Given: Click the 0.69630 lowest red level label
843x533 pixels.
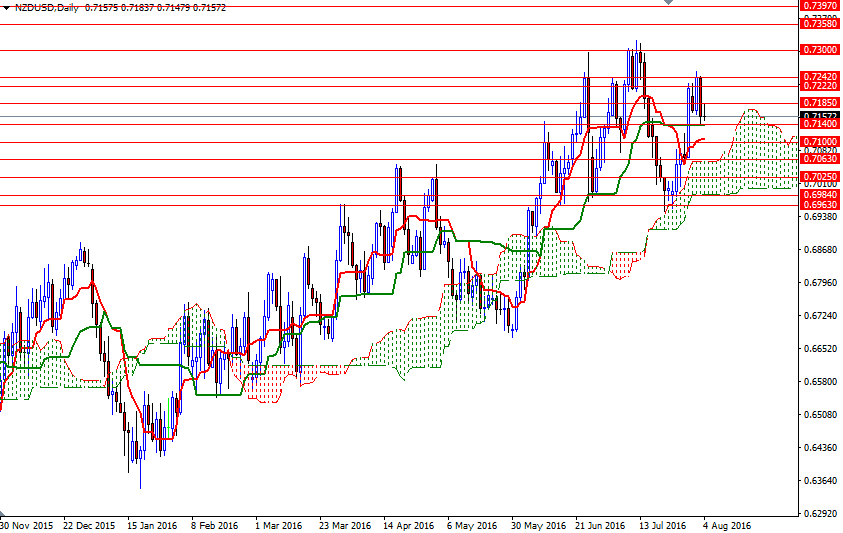Looking at the screenshot, I should 820,206.
